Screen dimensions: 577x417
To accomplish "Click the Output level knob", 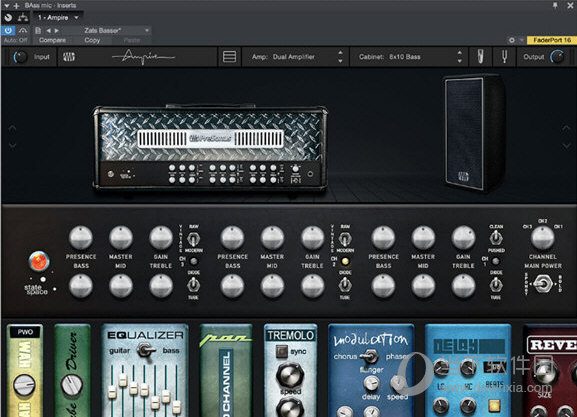I will (x=557, y=57).
